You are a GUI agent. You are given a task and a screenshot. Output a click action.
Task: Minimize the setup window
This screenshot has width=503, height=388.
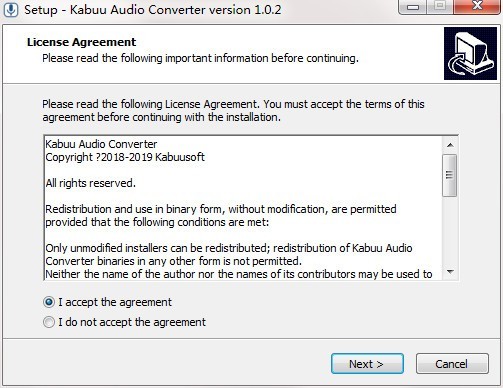(413, 7)
